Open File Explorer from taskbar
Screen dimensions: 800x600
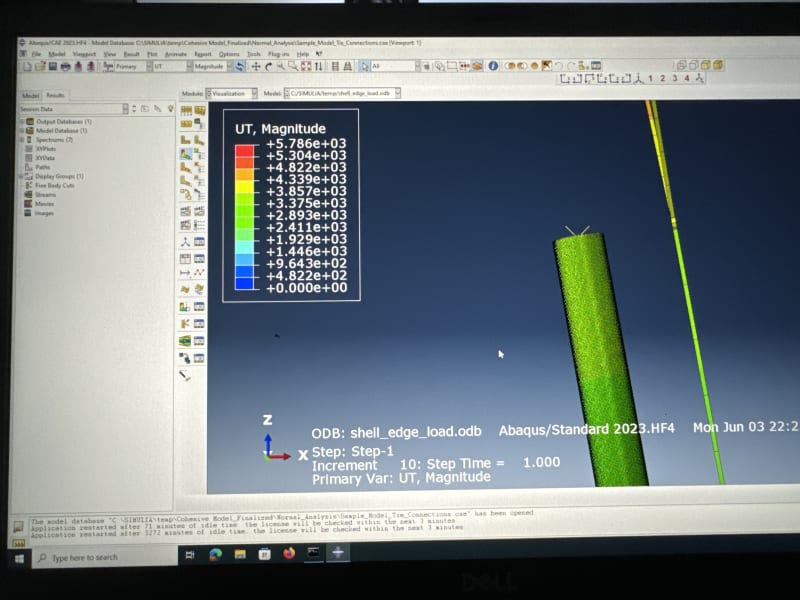(x=240, y=555)
